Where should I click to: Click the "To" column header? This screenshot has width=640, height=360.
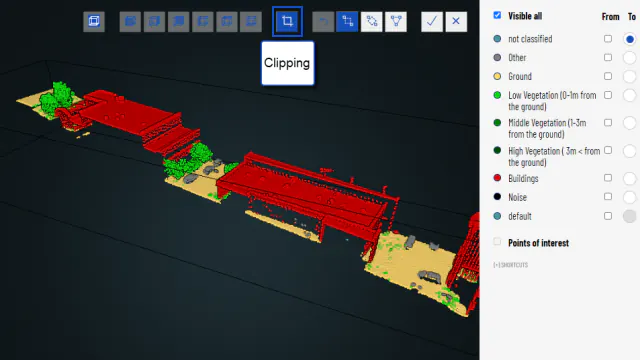coord(631,17)
